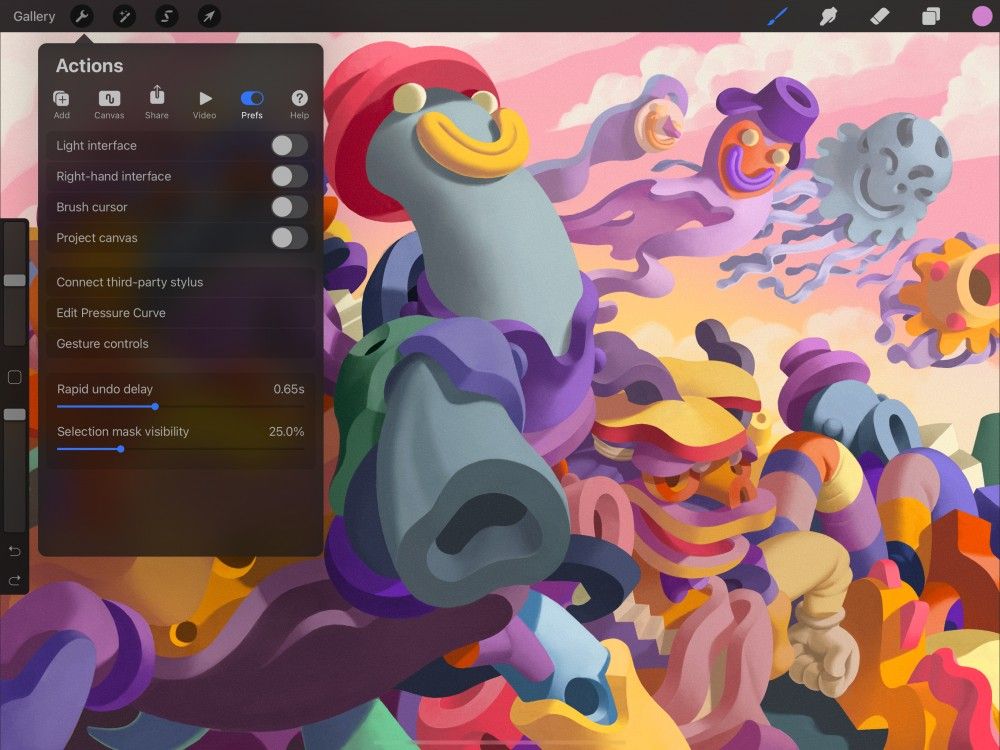Activate the Transform arrow tool
This screenshot has height=750, width=1000.
coord(209,16)
